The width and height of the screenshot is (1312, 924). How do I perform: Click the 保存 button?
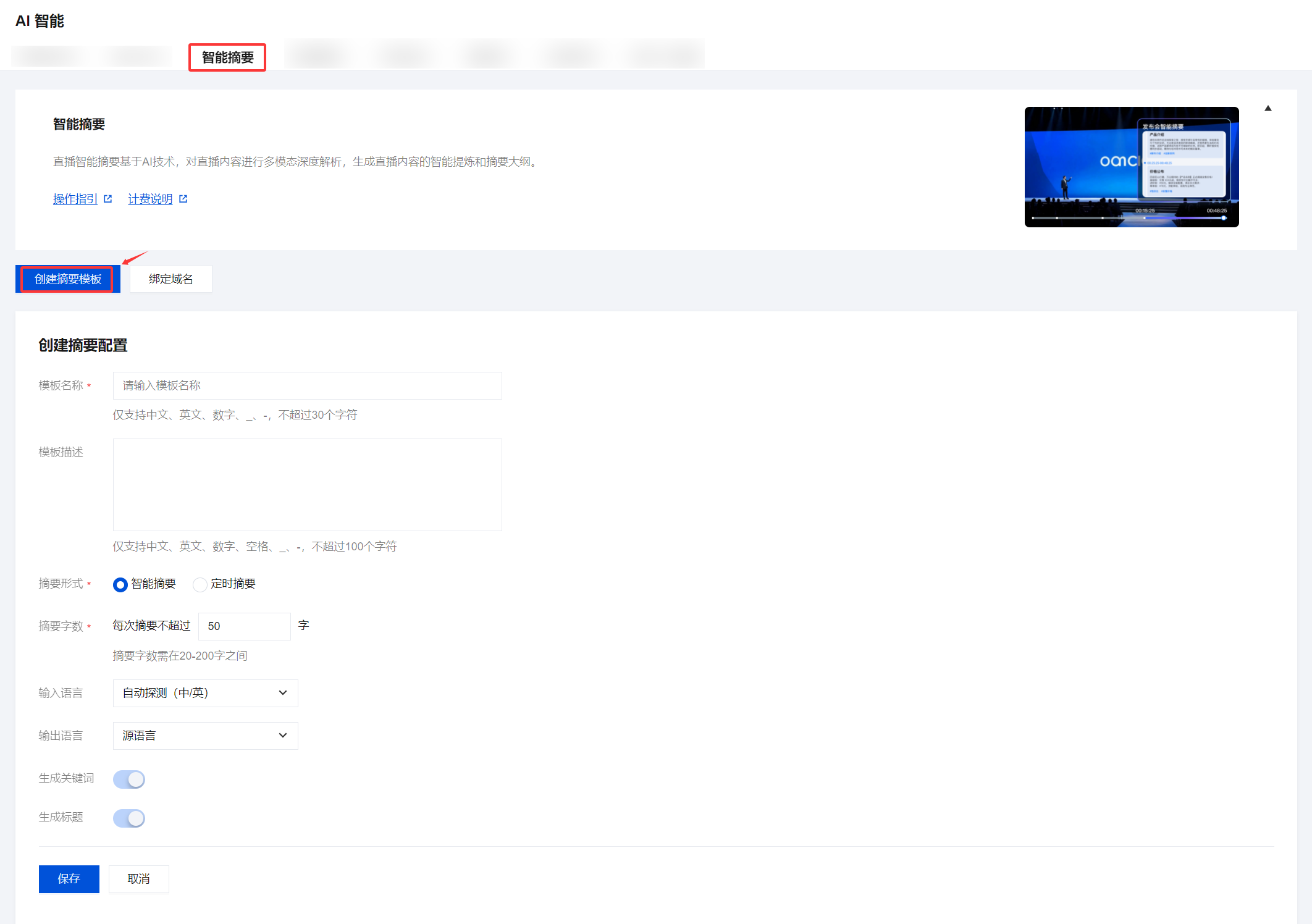(69, 879)
